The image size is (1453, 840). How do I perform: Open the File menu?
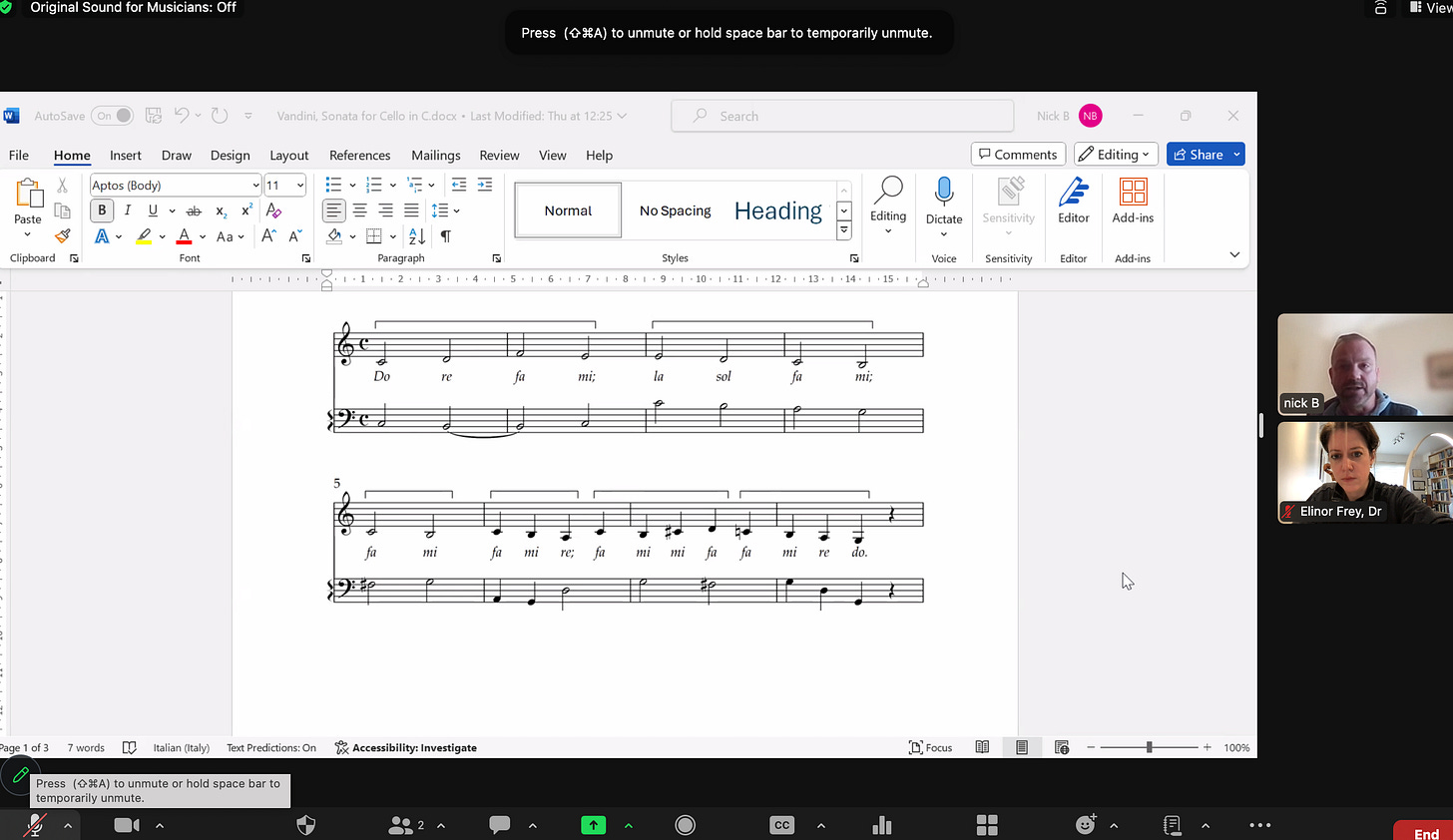point(19,156)
